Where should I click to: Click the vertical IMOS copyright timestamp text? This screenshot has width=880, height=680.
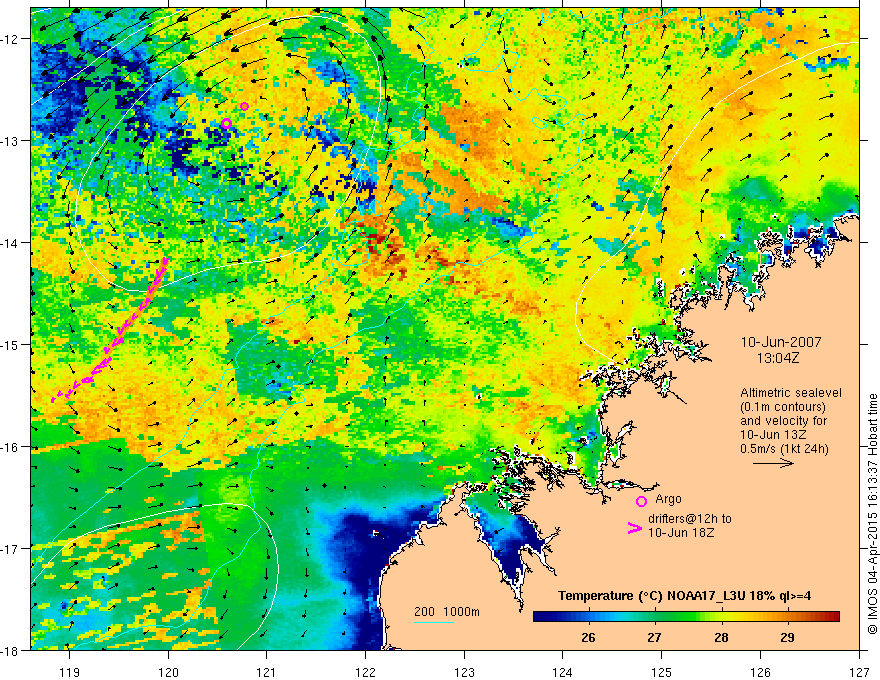click(x=873, y=515)
